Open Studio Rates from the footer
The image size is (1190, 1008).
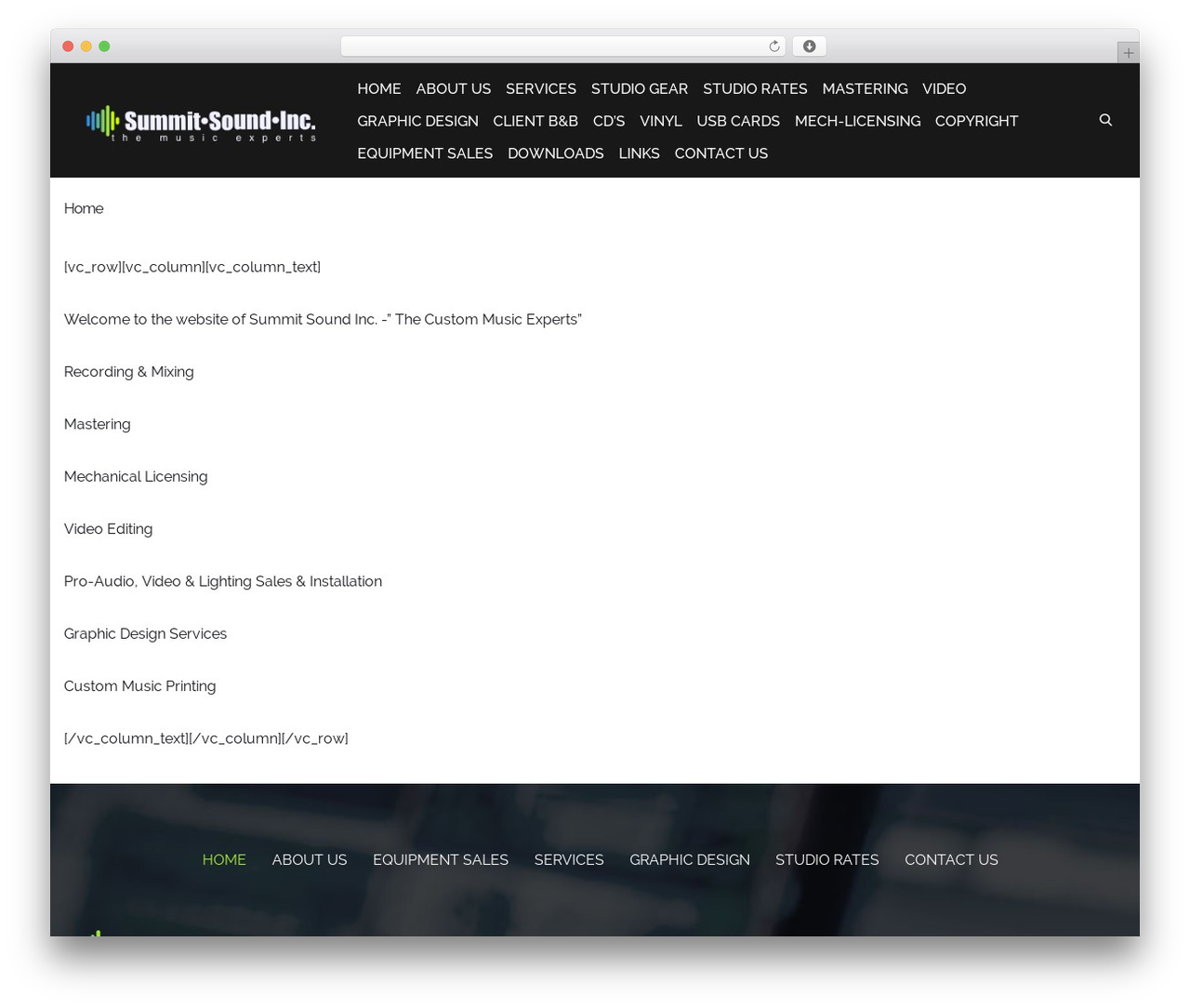pyautogui.click(x=827, y=860)
